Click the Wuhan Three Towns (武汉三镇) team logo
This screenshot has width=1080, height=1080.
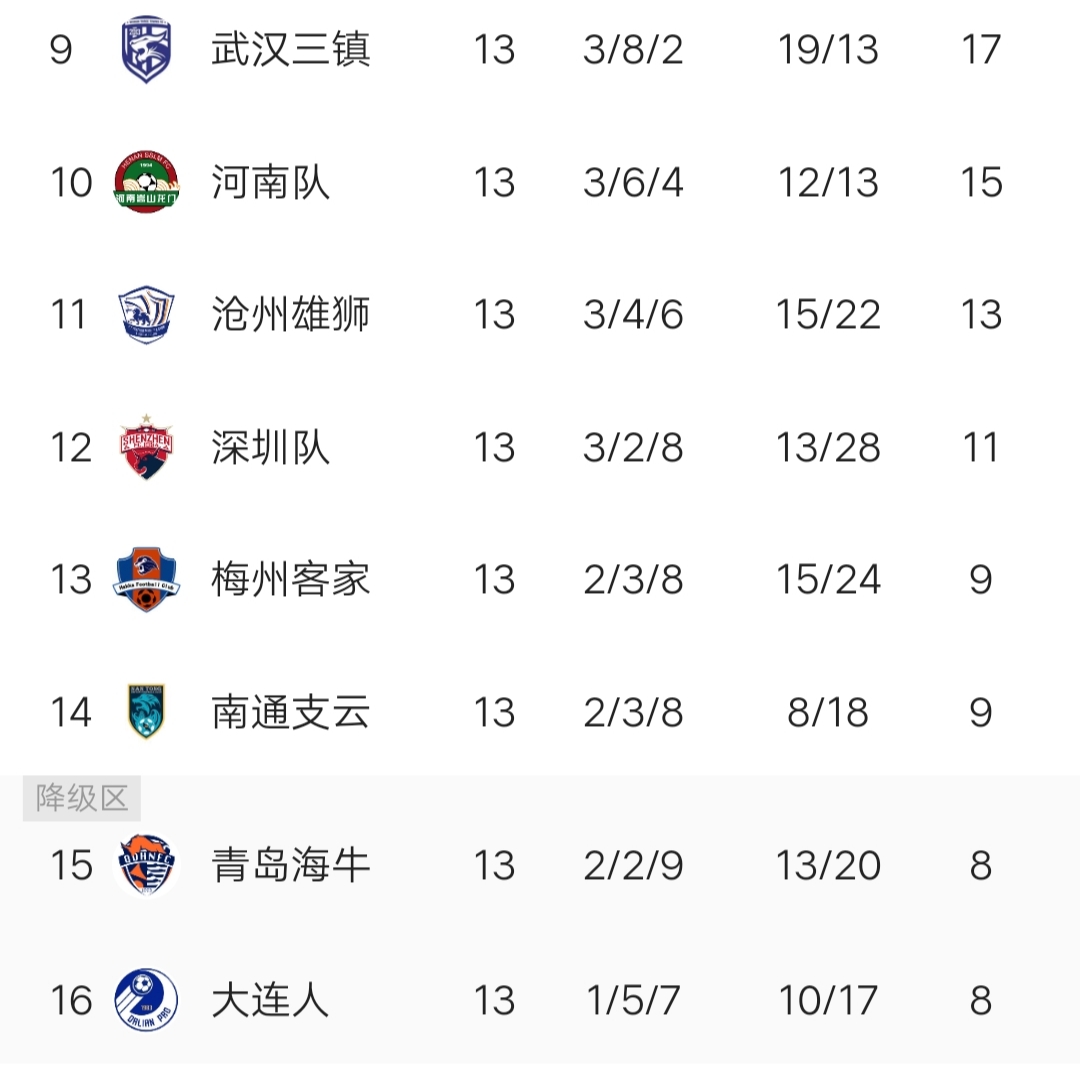coord(146,49)
